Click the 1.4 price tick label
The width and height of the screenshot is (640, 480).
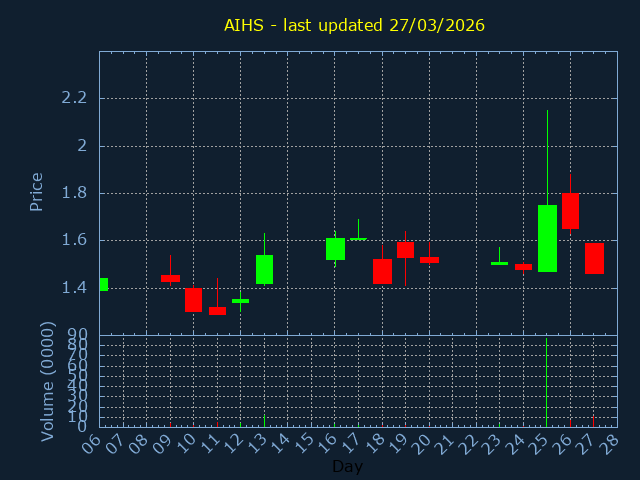75,288
